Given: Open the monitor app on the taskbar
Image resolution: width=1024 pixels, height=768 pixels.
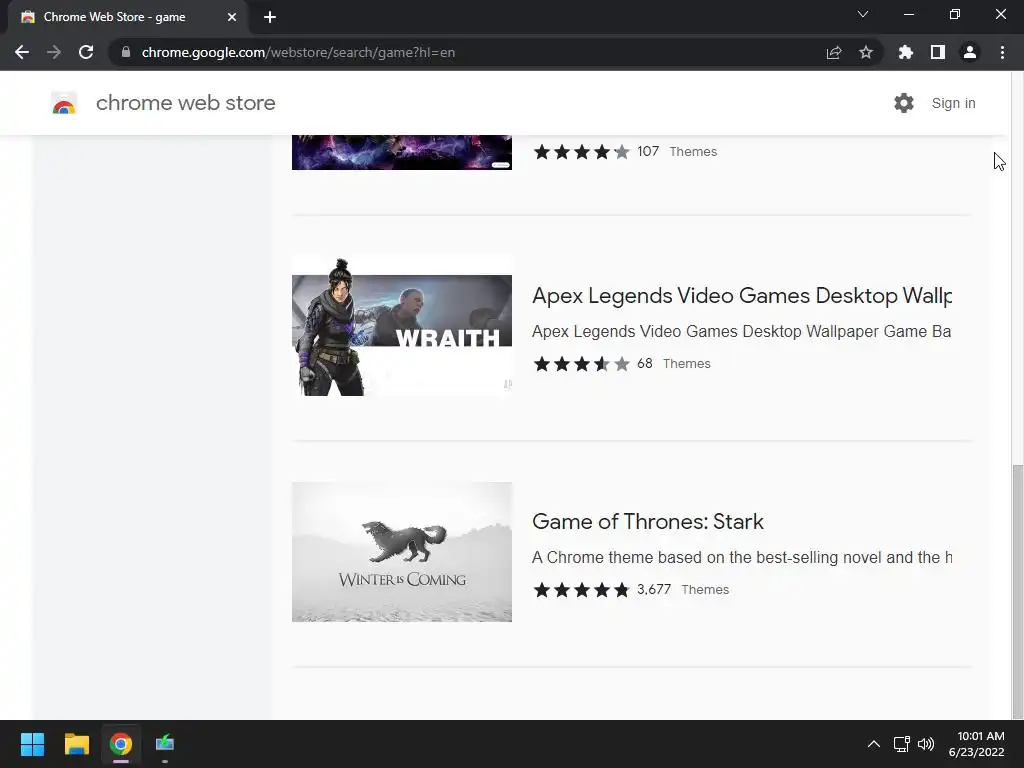Looking at the screenshot, I should tap(165, 744).
